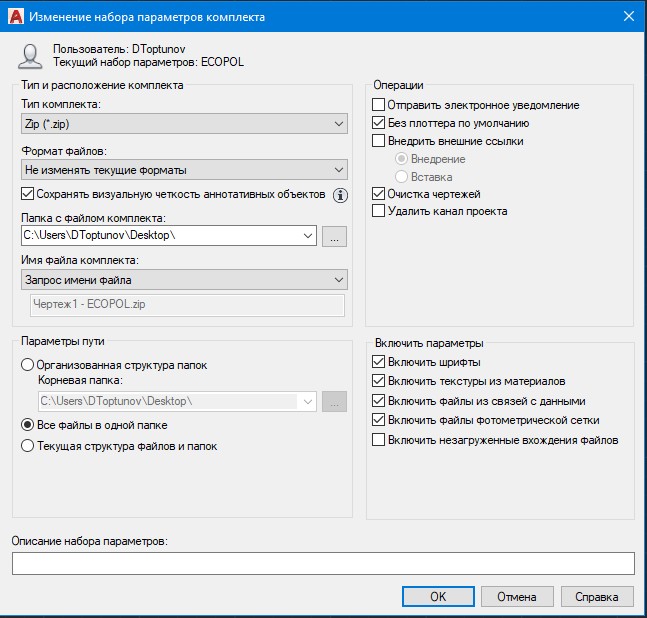
Task: Open Имя файла комплекта dropdown list
Action: click(x=184, y=280)
